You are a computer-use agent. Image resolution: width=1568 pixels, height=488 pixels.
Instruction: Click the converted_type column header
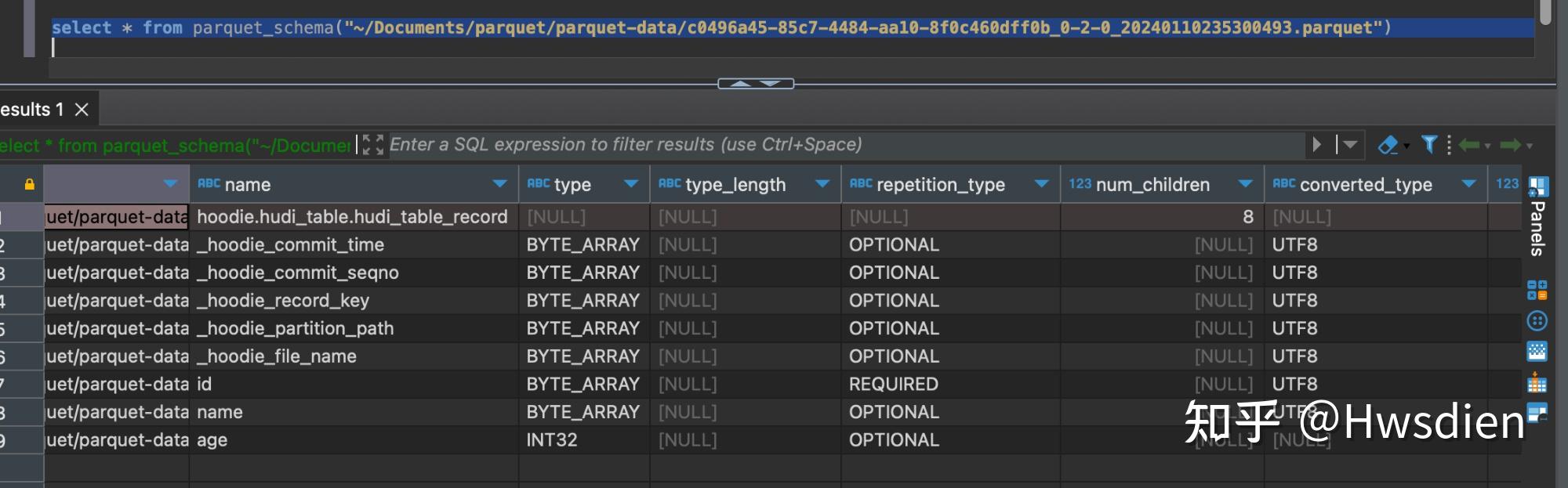1365,184
